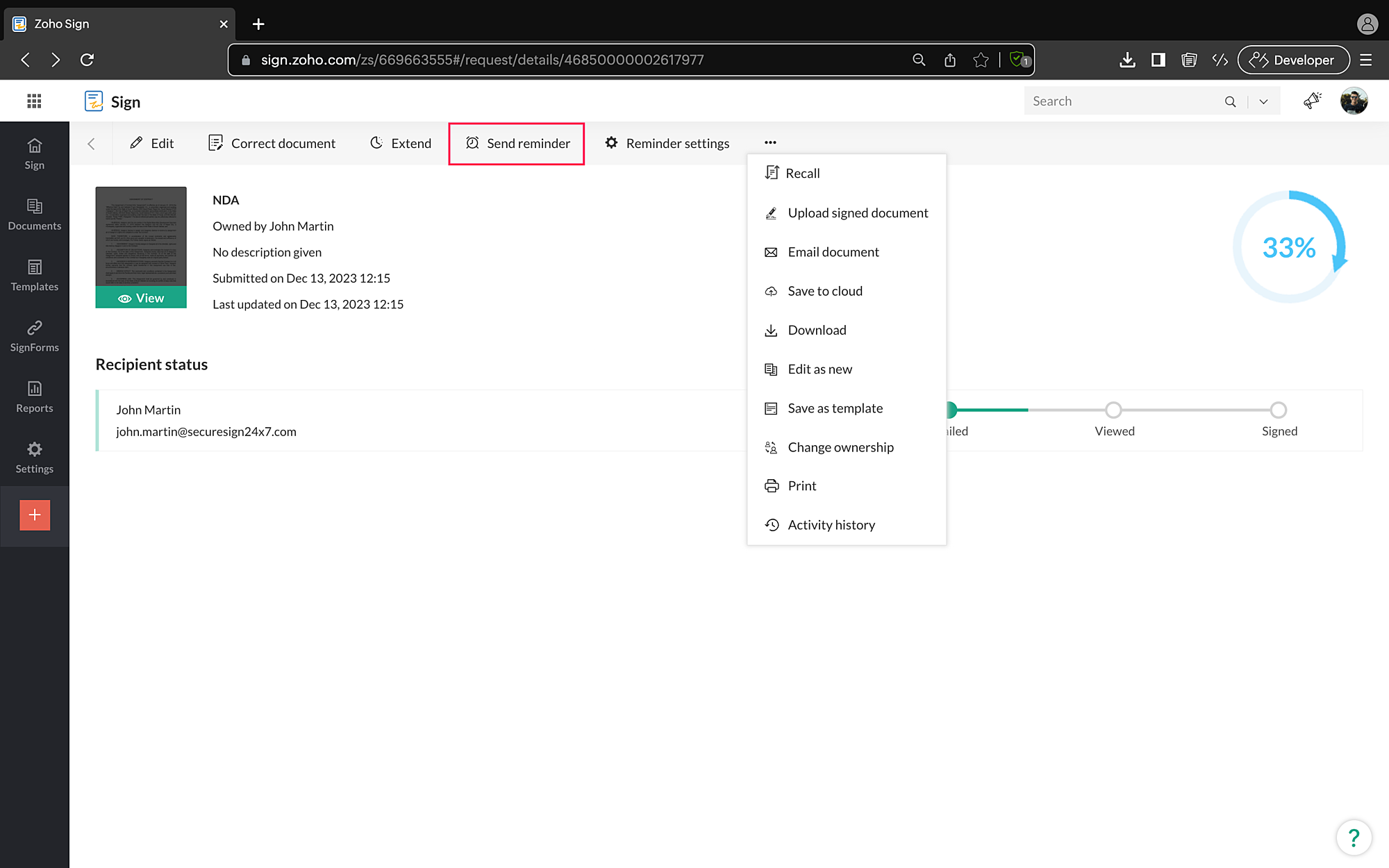The height and width of the screenshot is (868, 1389).
Task: Select Recall from the menu
Action: [x=802, y=174]
